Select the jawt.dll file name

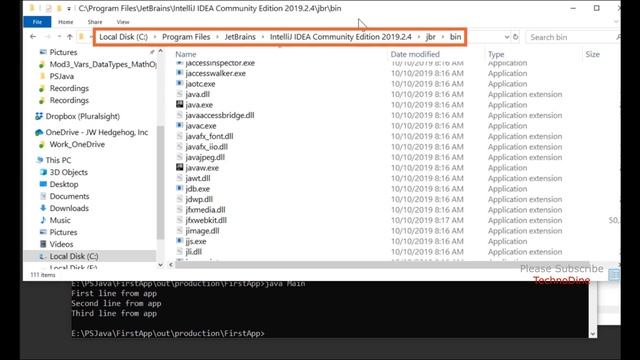(198, 178)
